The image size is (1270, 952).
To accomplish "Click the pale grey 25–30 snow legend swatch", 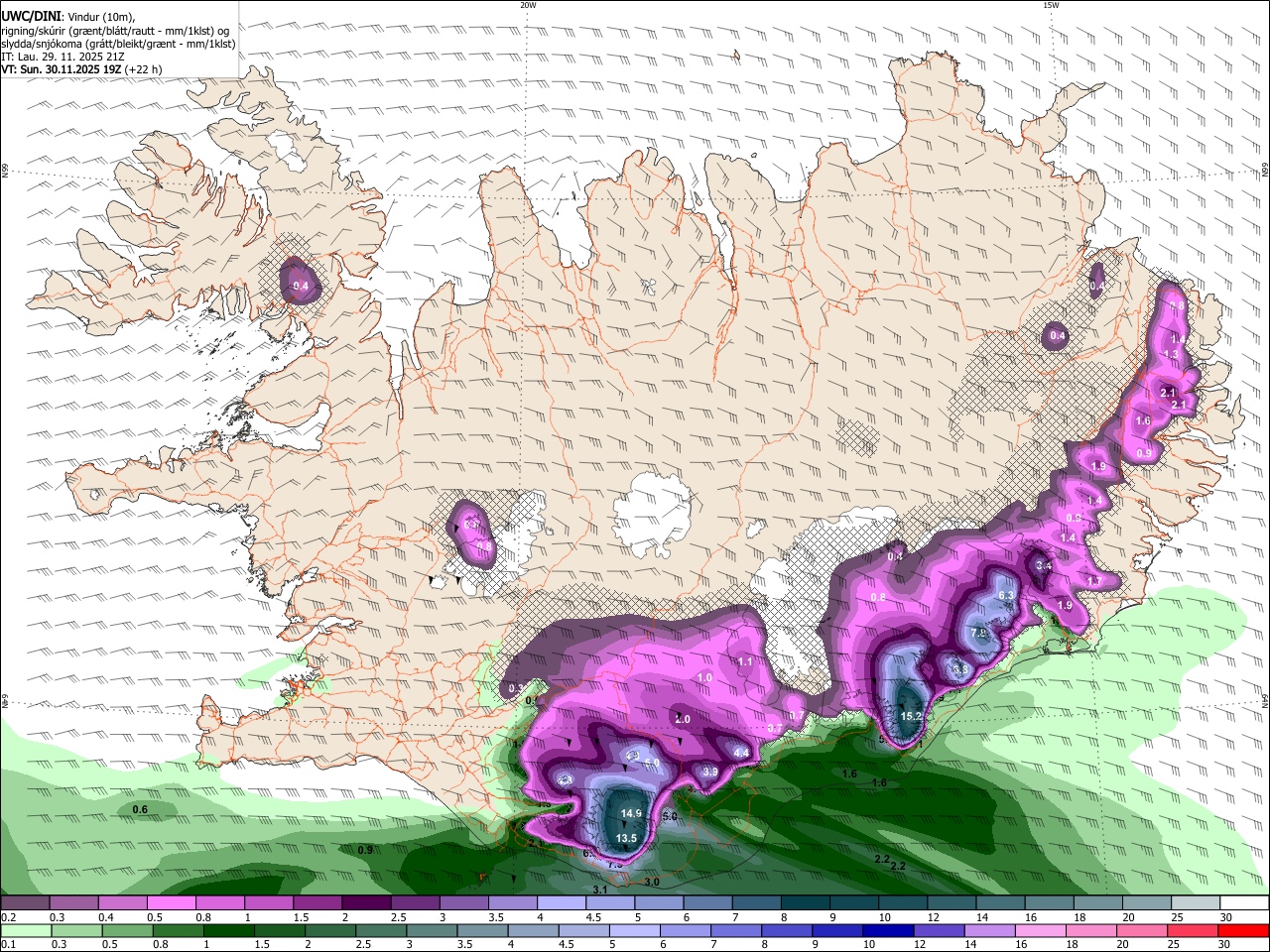I will click(x=1197, y=903).
